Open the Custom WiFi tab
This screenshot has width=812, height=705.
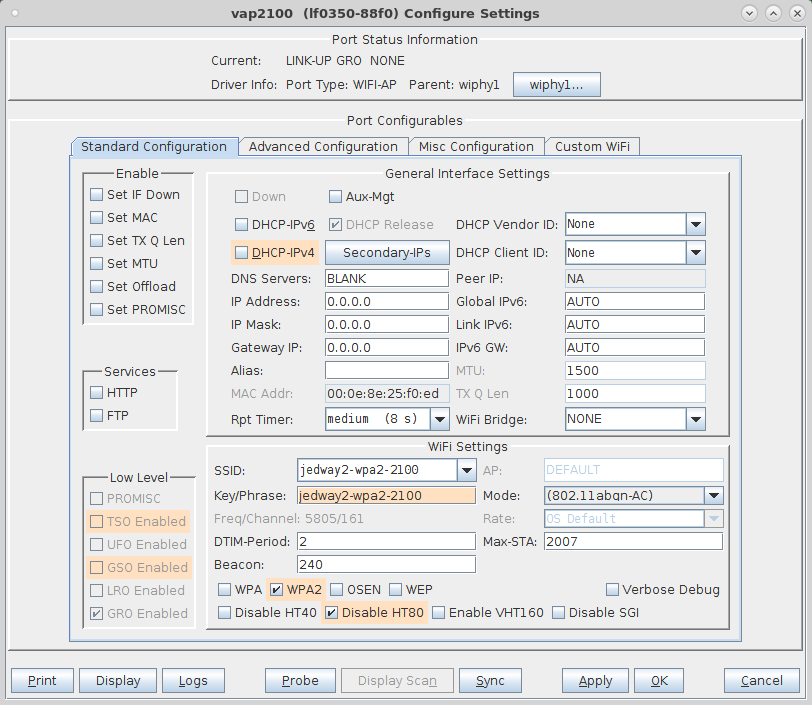tap(592, 147)
